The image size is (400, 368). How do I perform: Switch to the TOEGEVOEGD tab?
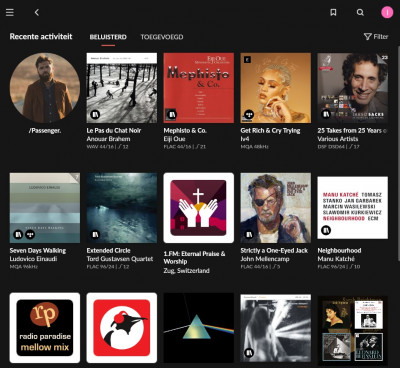pos(162,37)
